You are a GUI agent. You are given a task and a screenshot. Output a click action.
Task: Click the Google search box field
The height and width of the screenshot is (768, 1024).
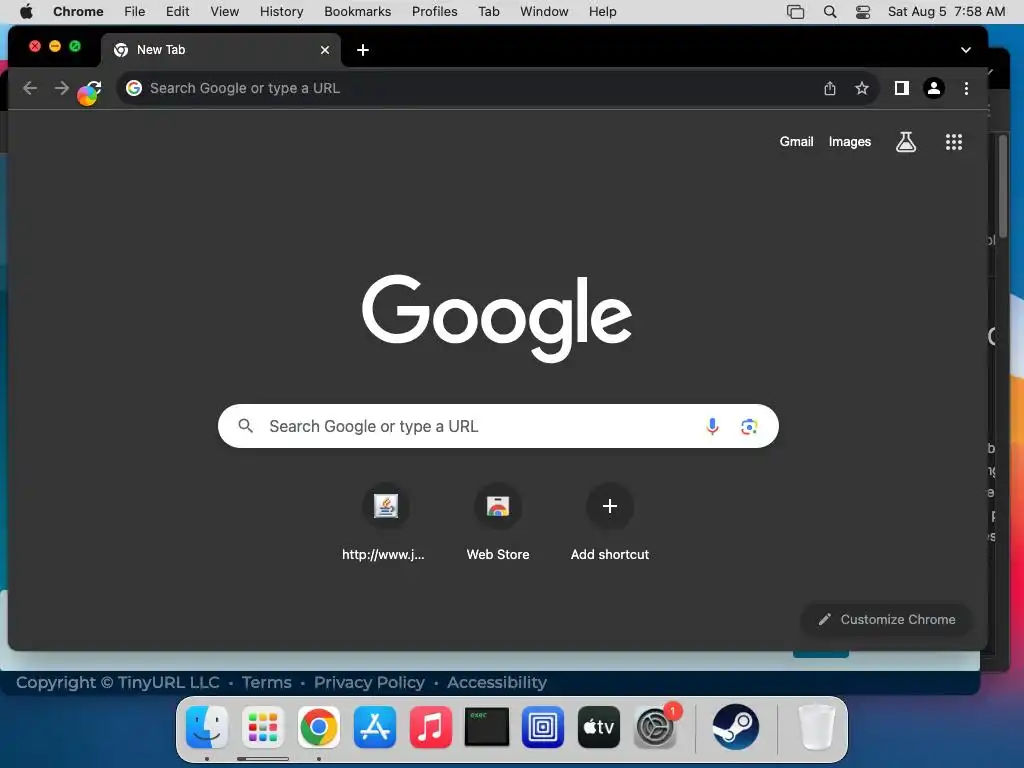(498, 426)
